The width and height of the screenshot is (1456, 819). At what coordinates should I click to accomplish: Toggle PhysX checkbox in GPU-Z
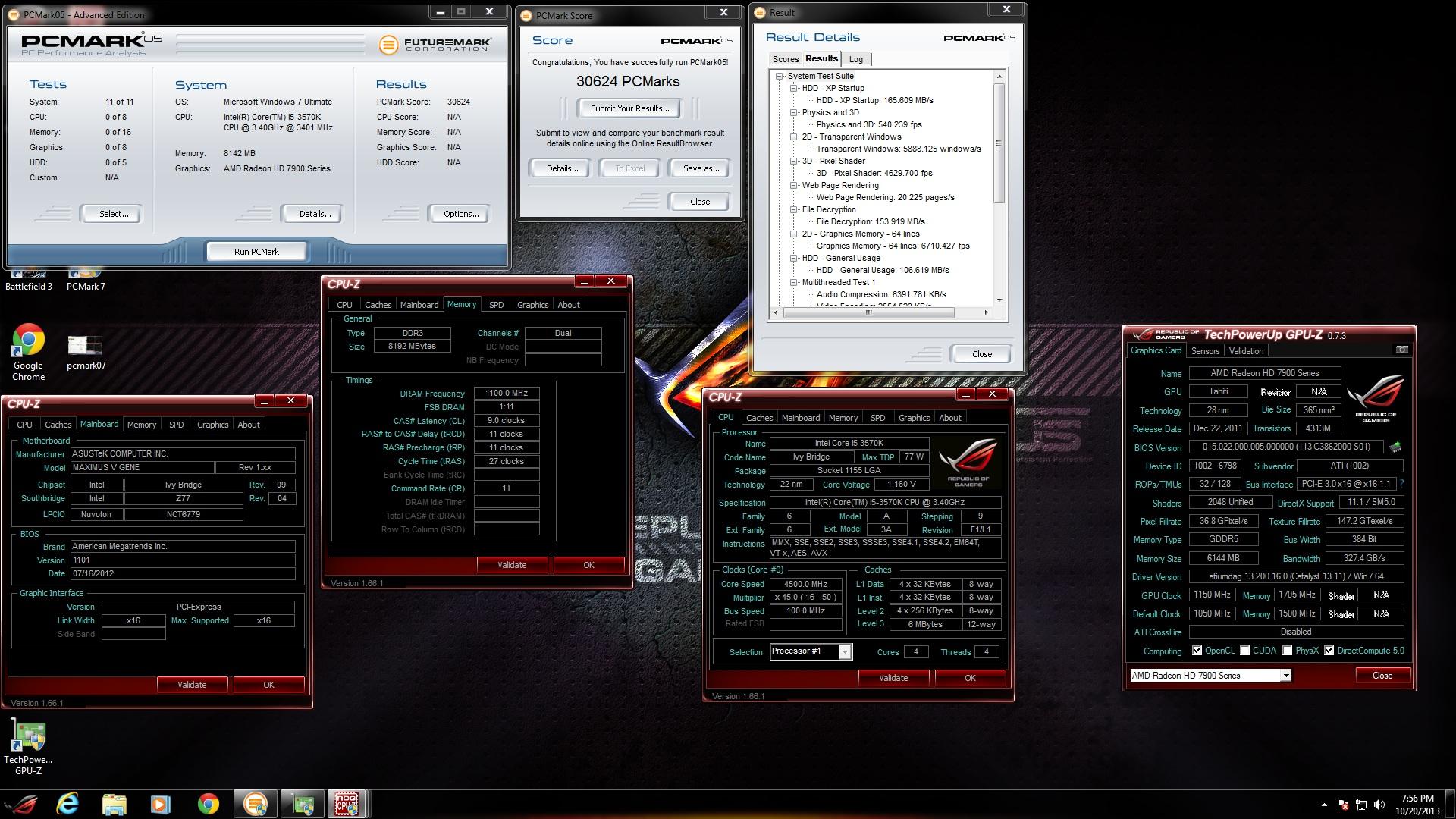click(x=1287, y=651)
